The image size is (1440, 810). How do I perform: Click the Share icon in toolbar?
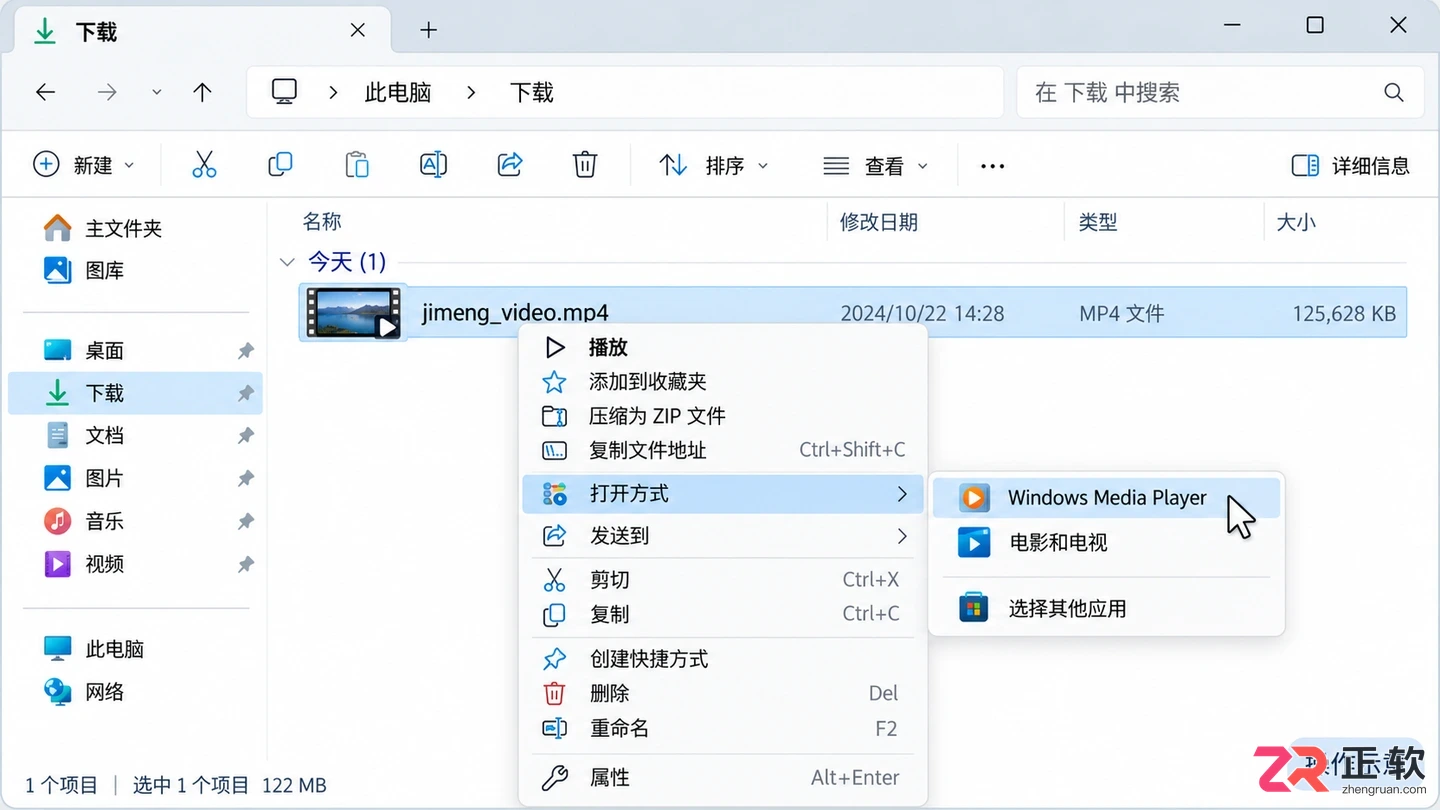510,165
